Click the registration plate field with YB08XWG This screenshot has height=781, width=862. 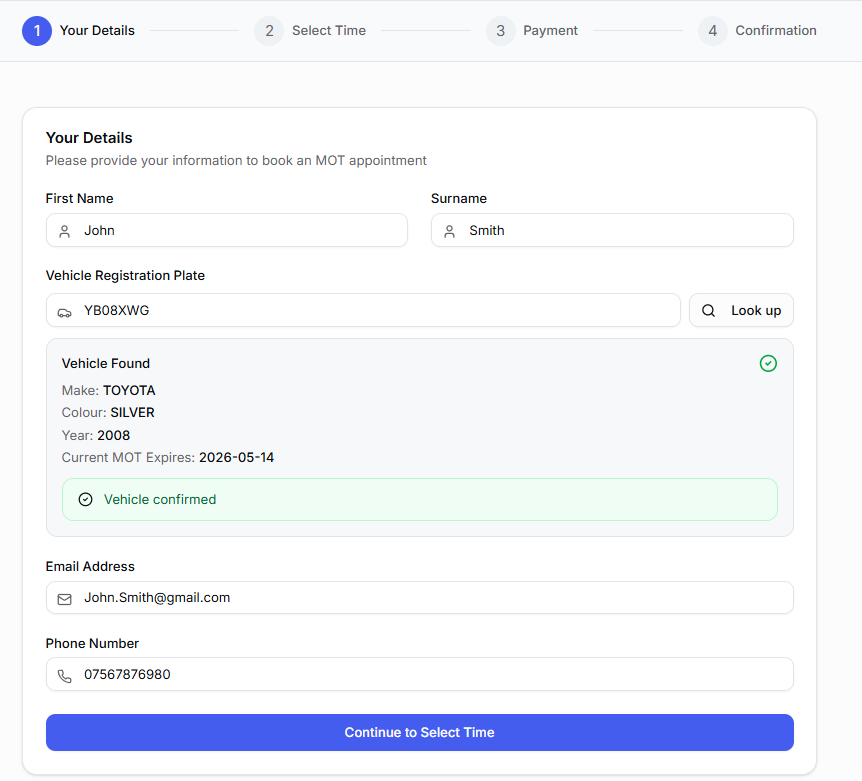click(x=362, y=310)
